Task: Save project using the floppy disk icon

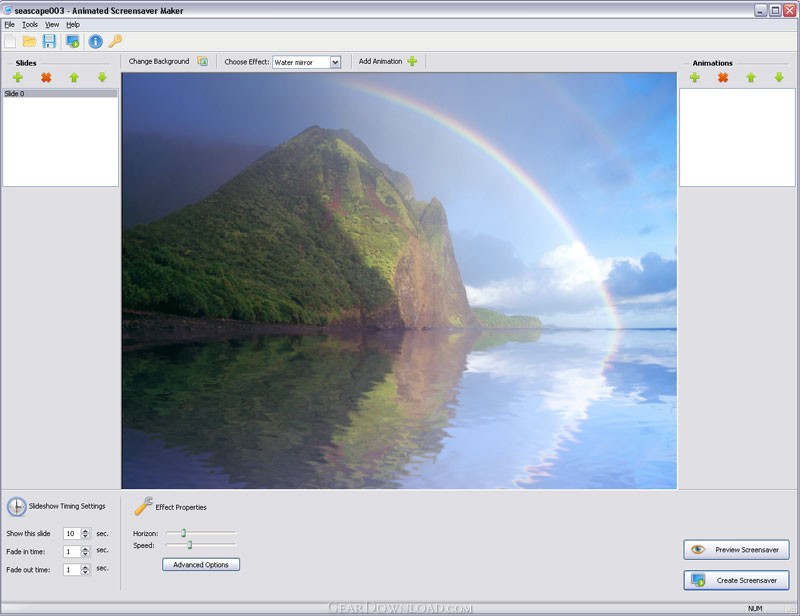Action: point(49,41)
